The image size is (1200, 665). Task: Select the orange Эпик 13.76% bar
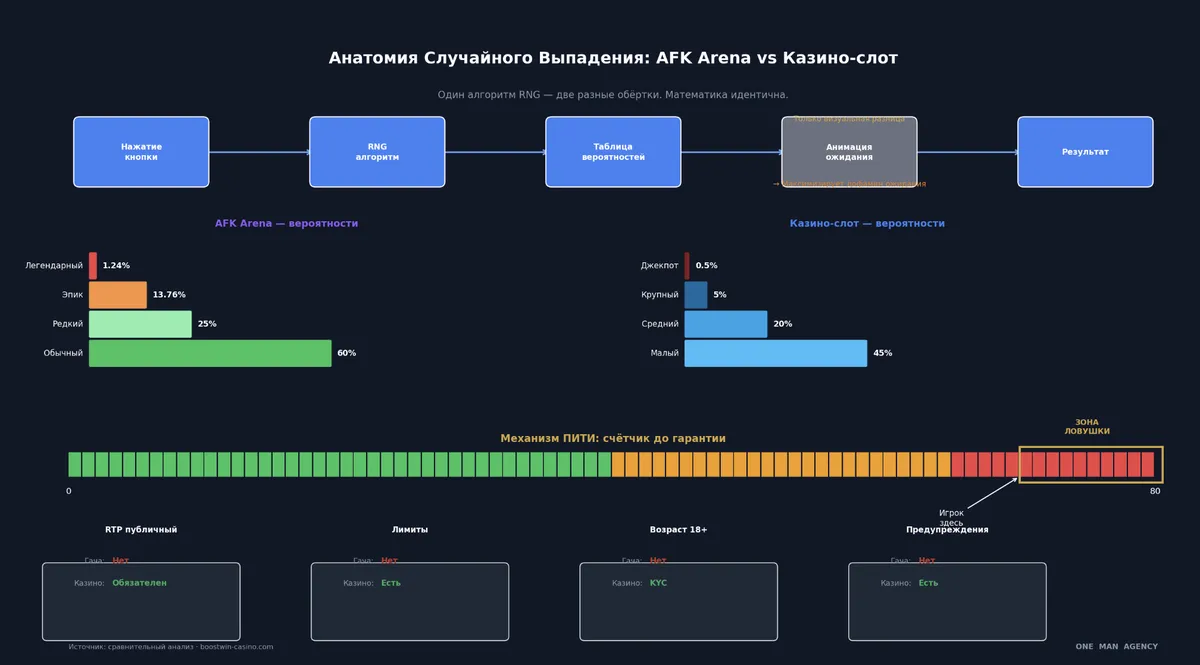[118, 295]
